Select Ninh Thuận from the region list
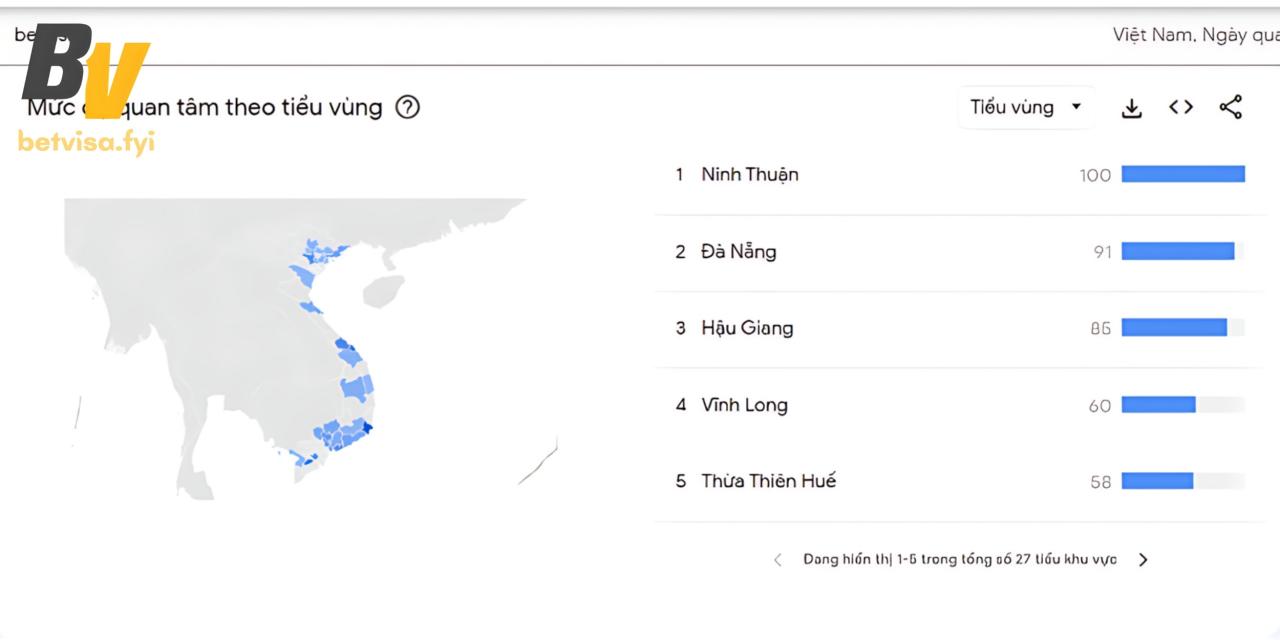 pos(750,174)
